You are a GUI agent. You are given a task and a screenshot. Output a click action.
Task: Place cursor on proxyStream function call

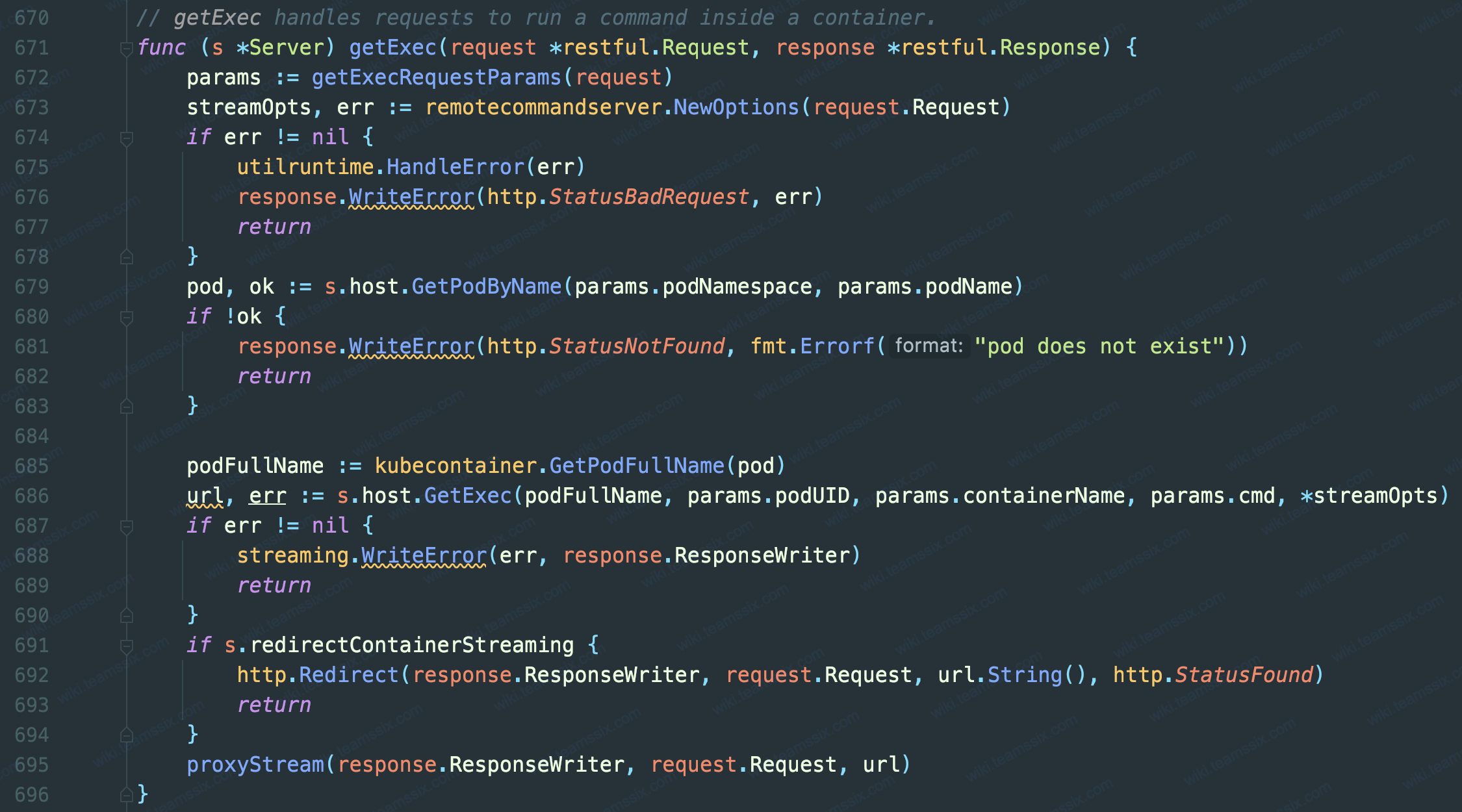pos(255,765)
